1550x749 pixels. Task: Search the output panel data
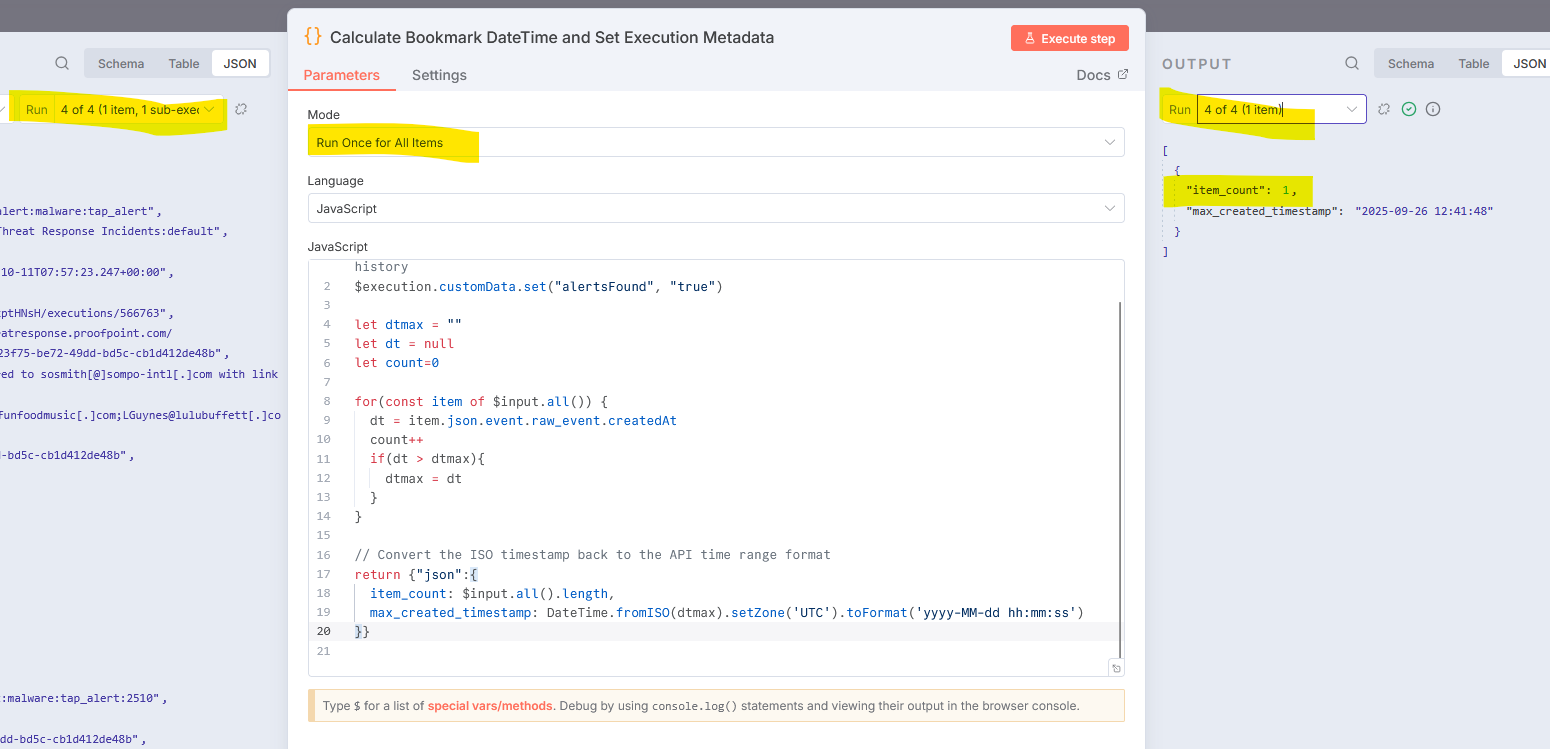tap(1352, 63)
